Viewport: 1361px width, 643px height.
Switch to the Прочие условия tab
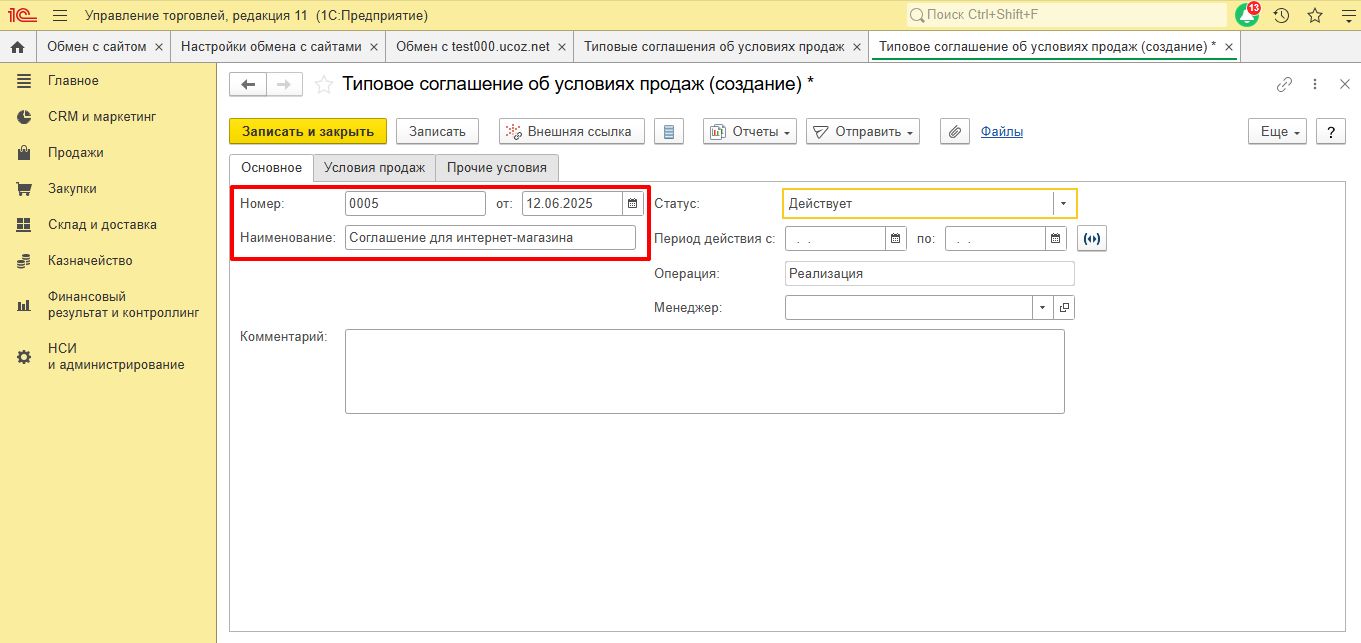tap(497, 168)
